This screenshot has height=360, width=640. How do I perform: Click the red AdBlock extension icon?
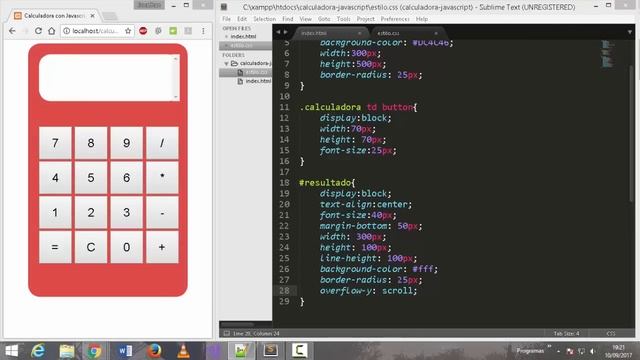(x=143, y=31)
